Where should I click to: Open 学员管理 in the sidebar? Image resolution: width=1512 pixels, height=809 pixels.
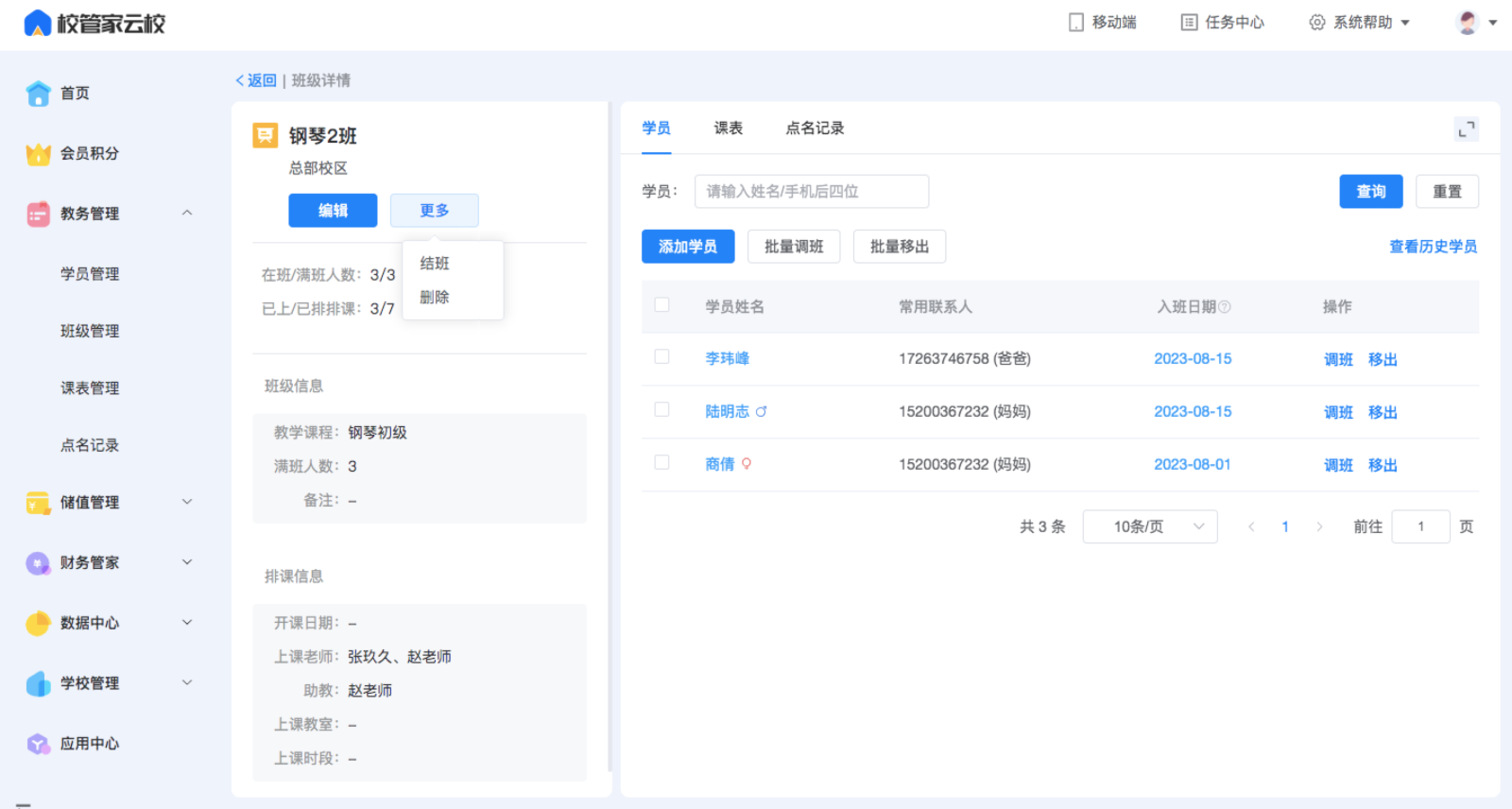tap(90, 274)
